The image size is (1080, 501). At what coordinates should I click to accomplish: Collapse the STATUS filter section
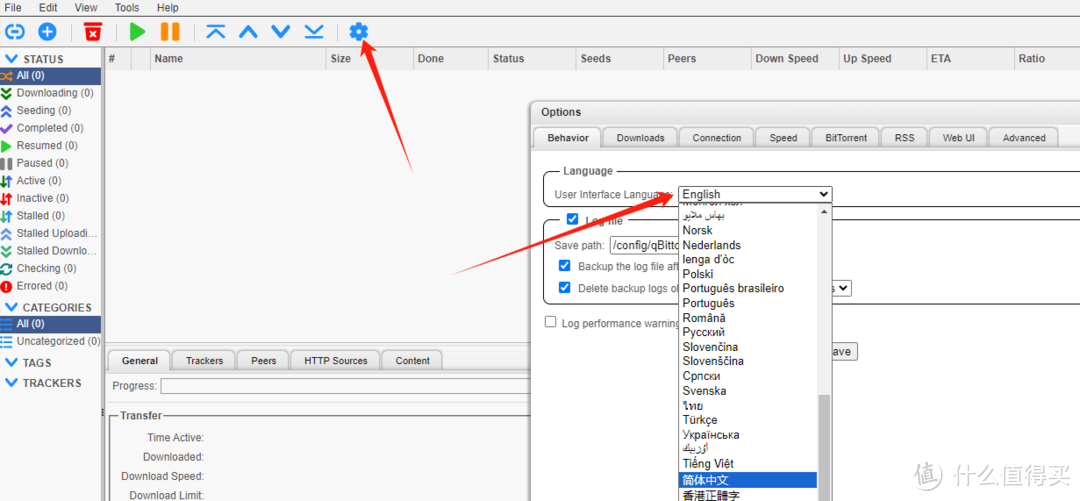point(12,59)
